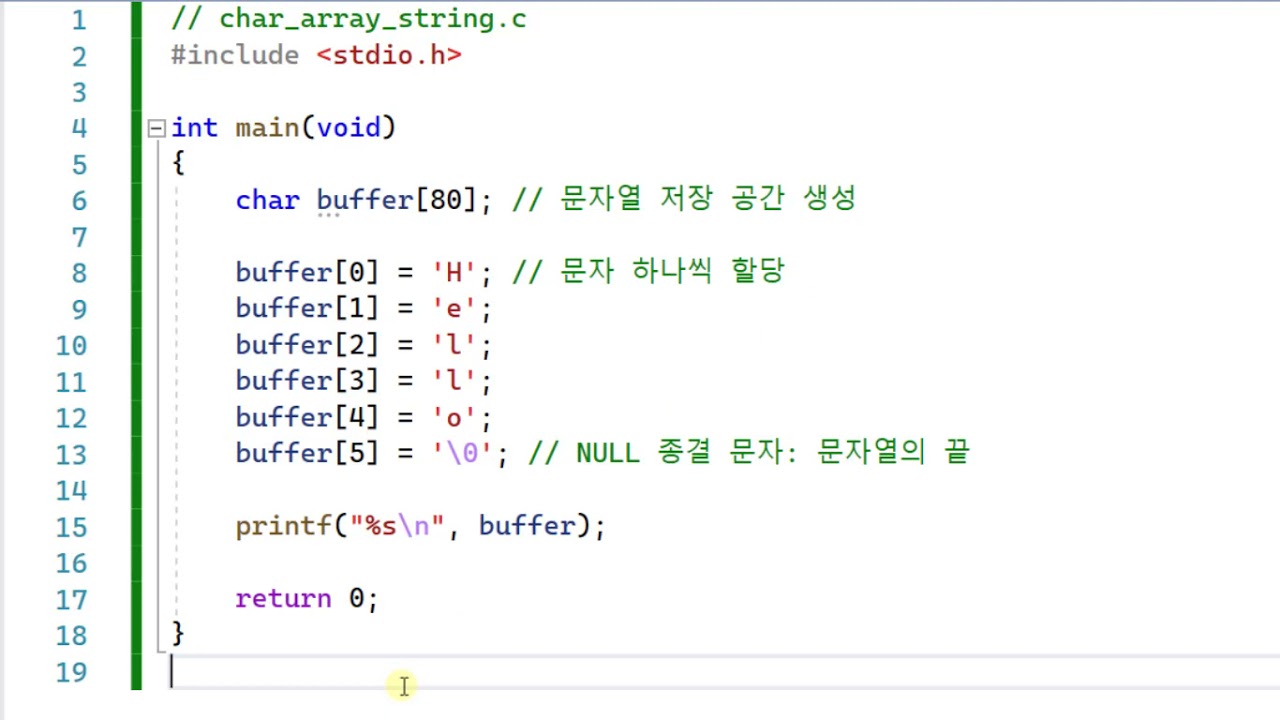This screenshot has width=1280, height=720.
Task: Click "main(void)" function name
Action: 316,128
